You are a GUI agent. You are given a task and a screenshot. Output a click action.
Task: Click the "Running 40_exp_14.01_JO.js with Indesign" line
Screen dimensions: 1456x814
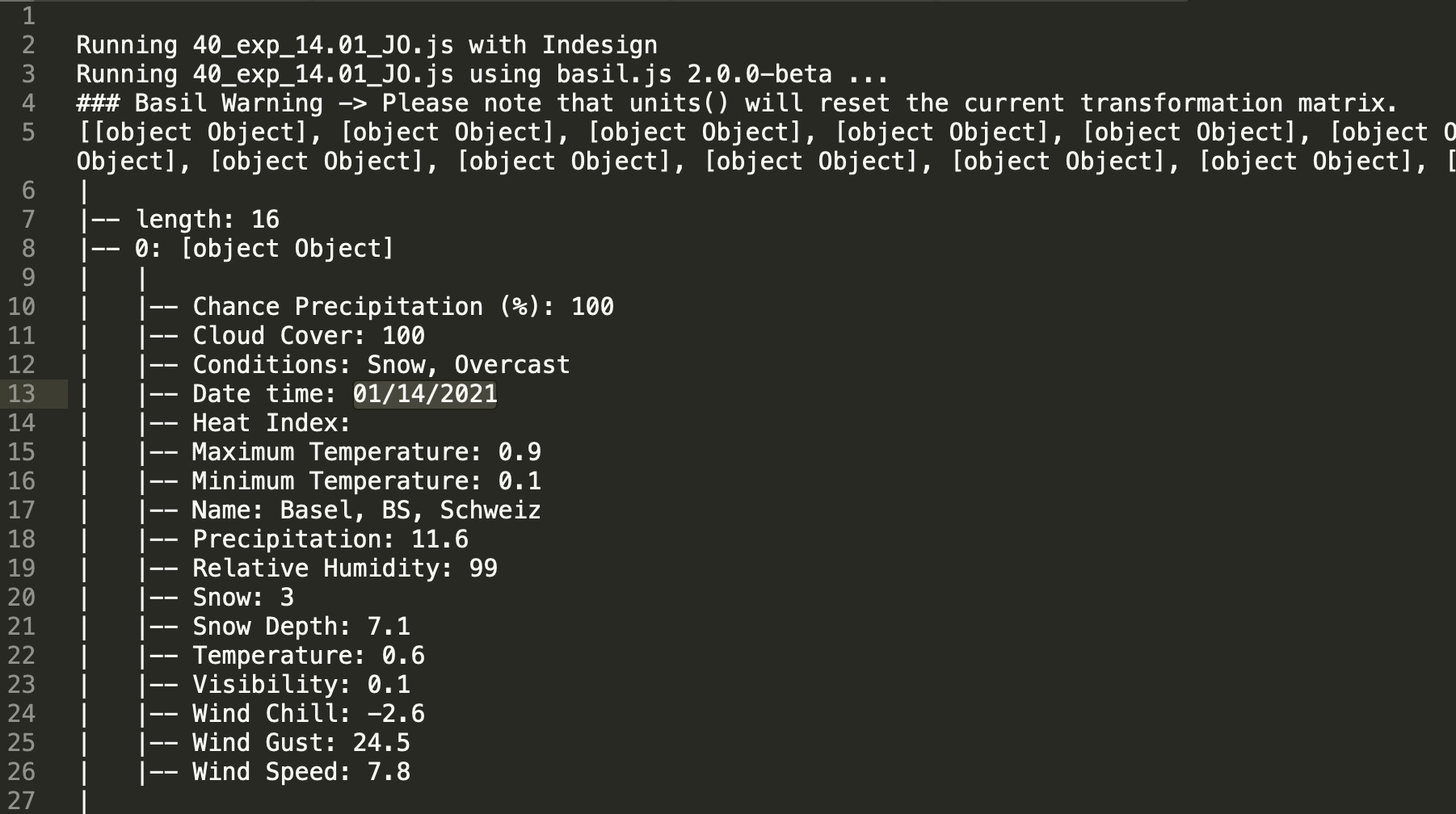[x=367, y=45]
